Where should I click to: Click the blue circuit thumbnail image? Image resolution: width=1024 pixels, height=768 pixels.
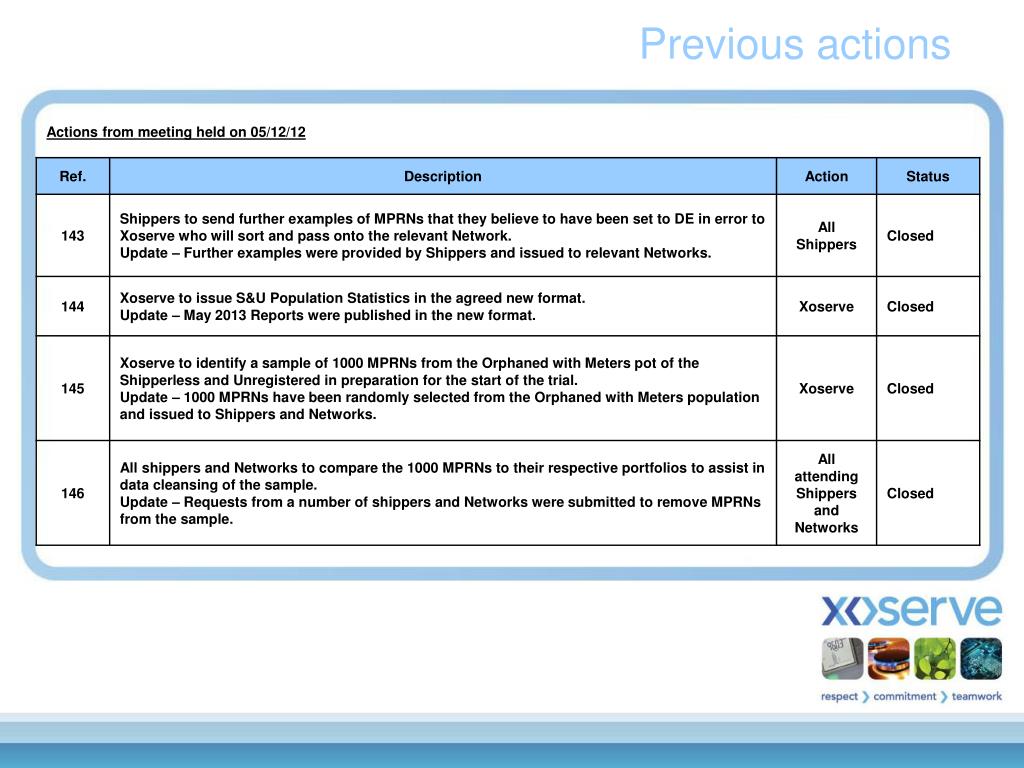tap(981, 658)
